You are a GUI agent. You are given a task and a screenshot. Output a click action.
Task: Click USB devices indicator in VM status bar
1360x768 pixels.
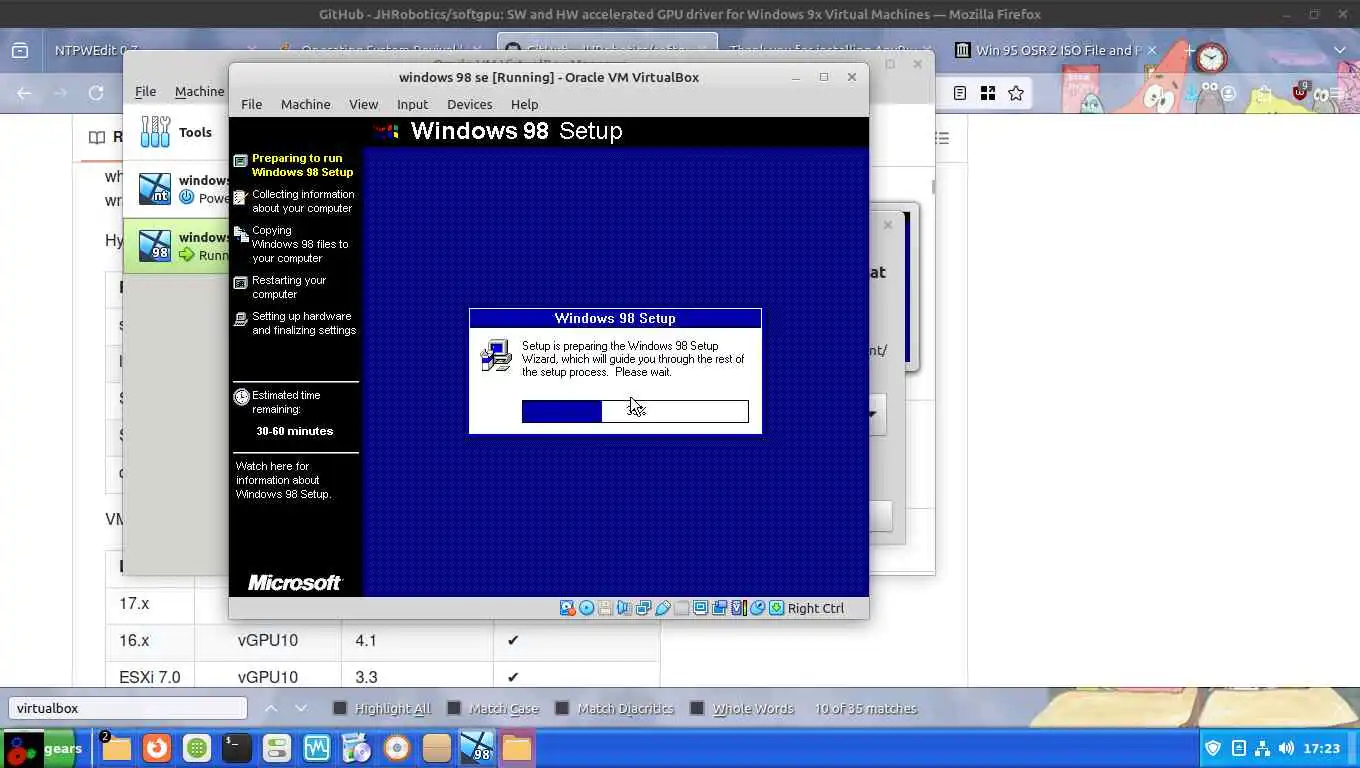pyautogui.click(x=662, y=608)
